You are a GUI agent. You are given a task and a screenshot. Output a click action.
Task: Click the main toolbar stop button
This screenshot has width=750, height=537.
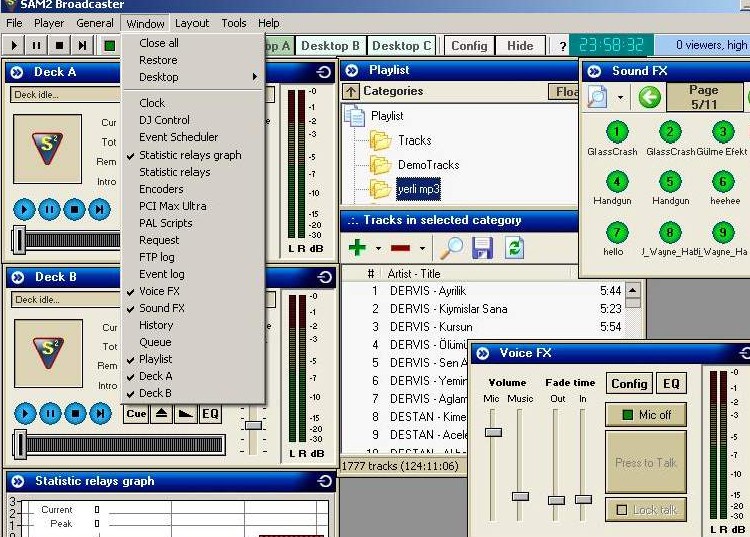59,46
